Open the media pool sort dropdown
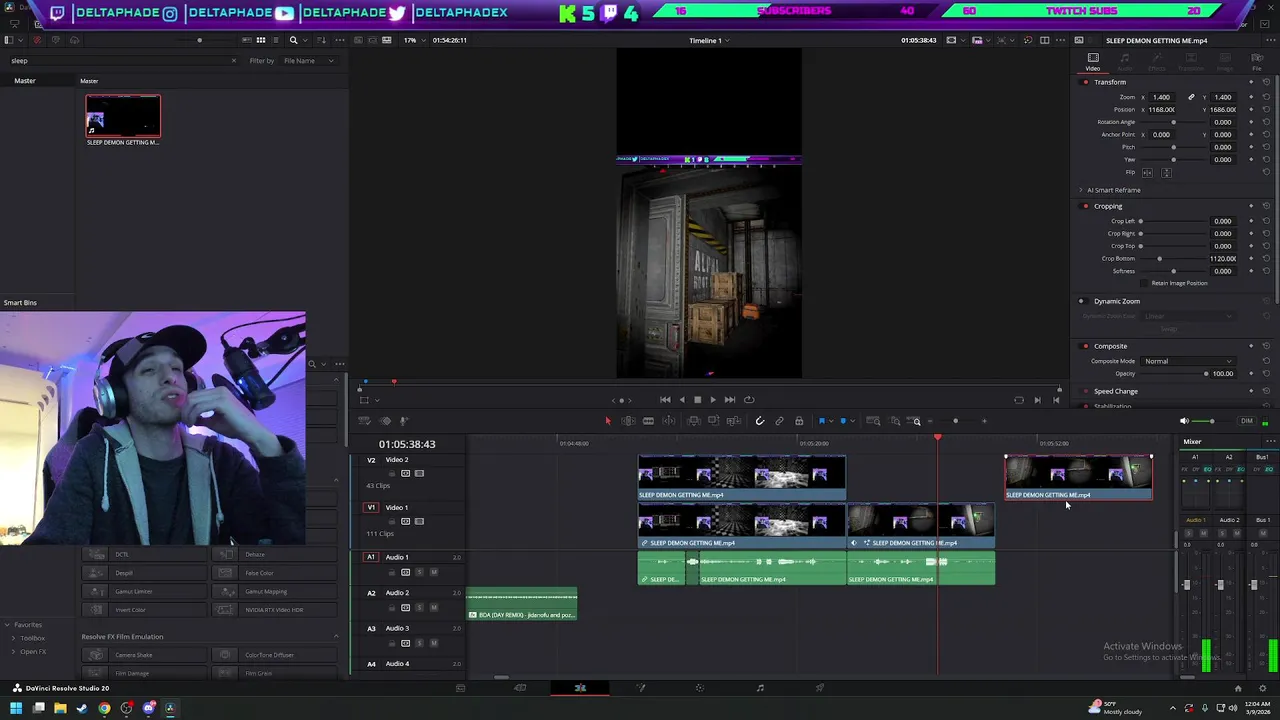1280x720 pixels. click(322, 40)
